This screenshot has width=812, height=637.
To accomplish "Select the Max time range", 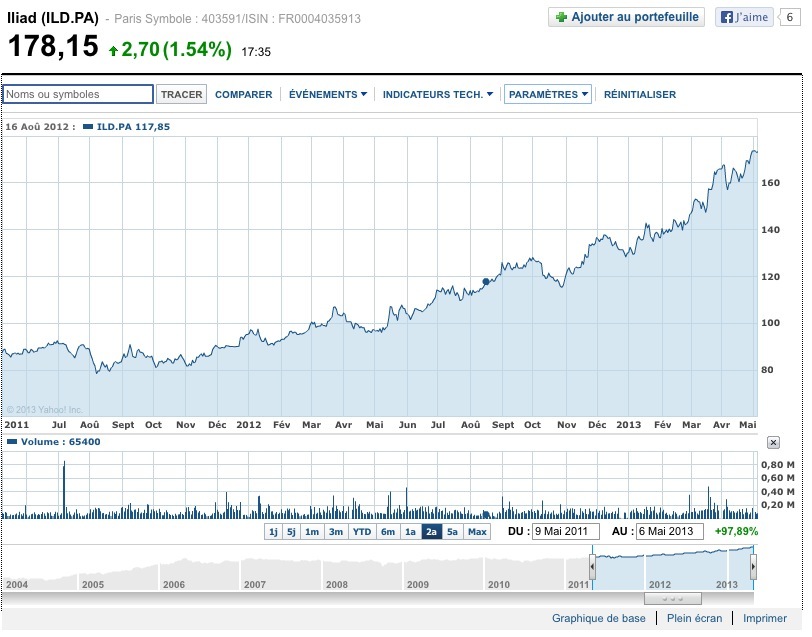I will [477, 532].
